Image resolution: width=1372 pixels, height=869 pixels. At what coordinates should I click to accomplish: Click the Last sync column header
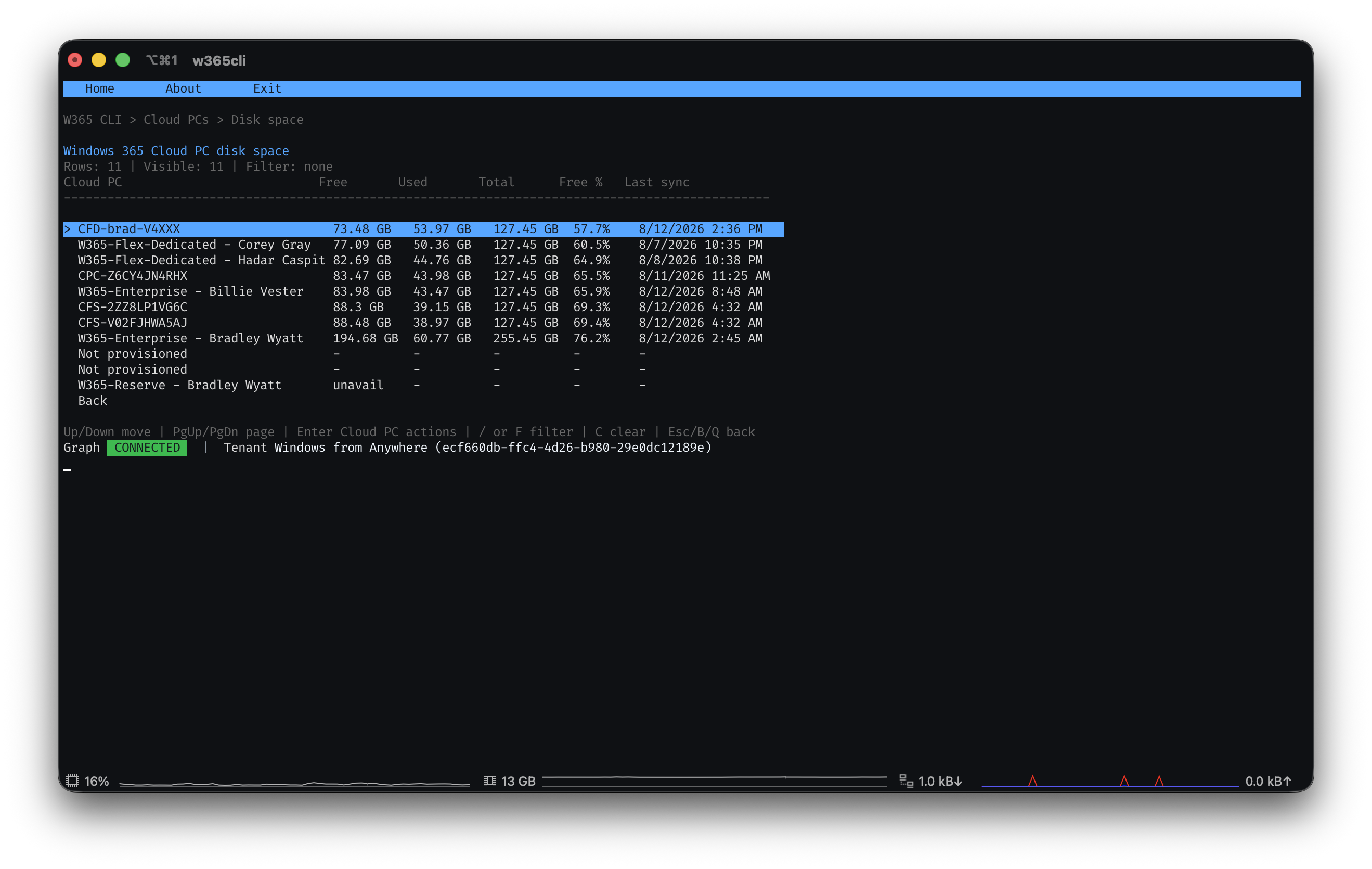[x=657, y=182]
